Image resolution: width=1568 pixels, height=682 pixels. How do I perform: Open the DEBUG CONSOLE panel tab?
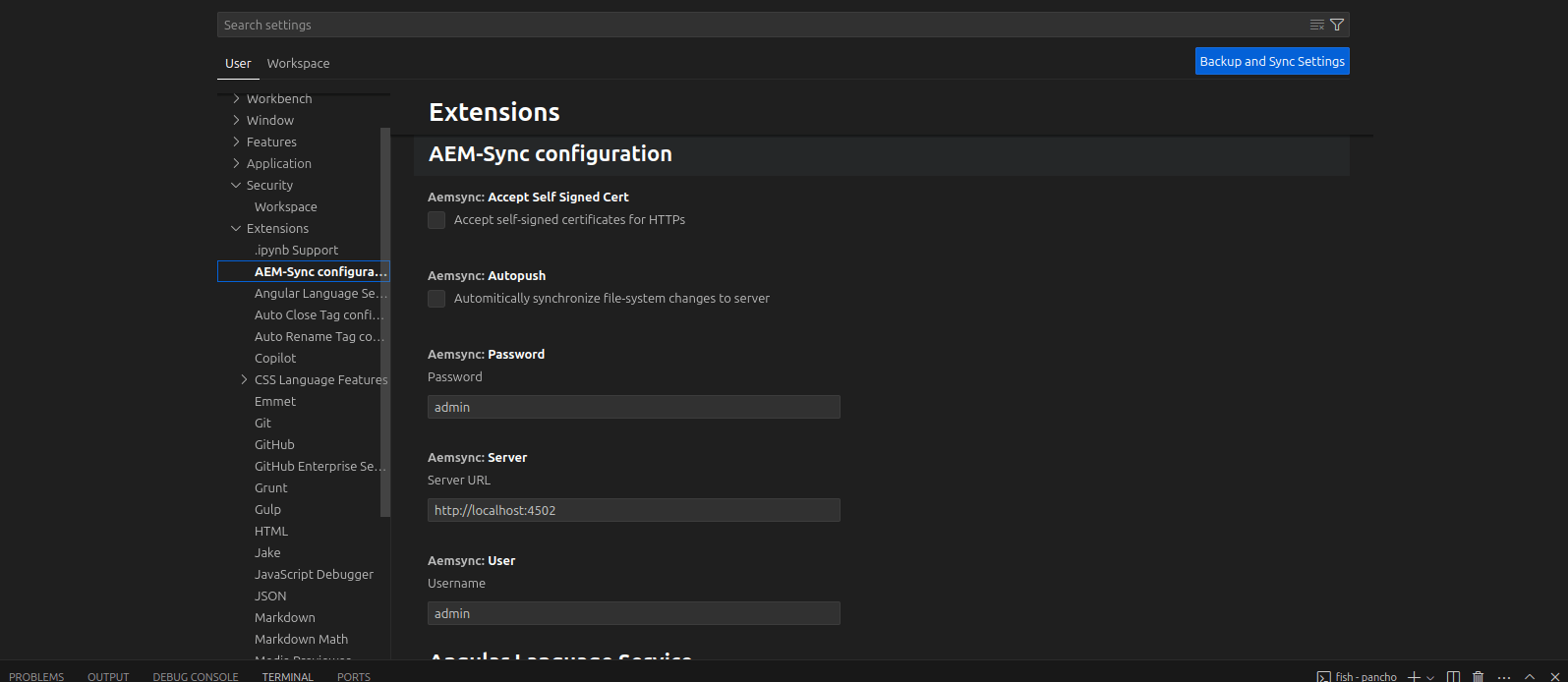tap(196, 677)
